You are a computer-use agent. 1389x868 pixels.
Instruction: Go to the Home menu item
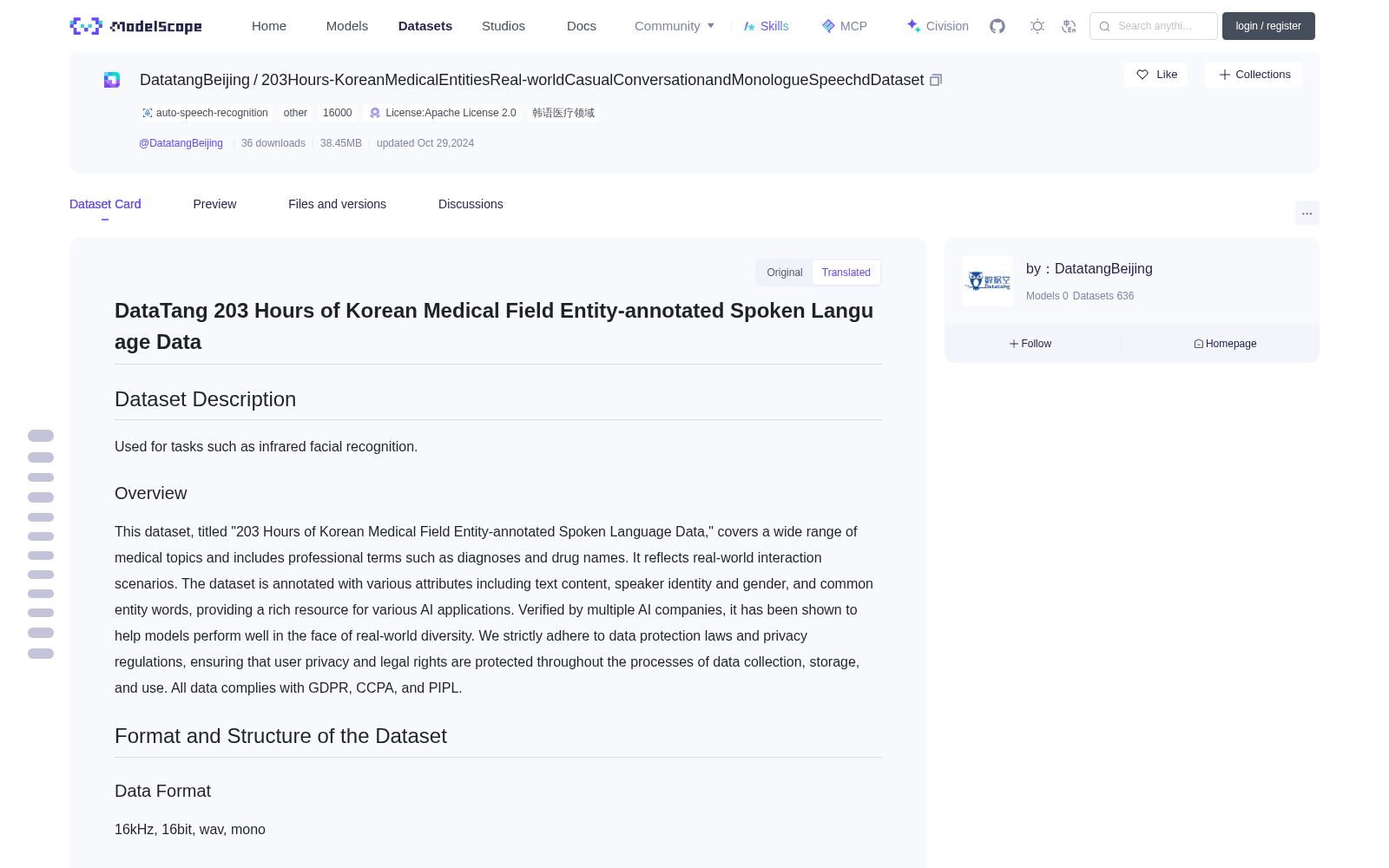pos(269,26)
